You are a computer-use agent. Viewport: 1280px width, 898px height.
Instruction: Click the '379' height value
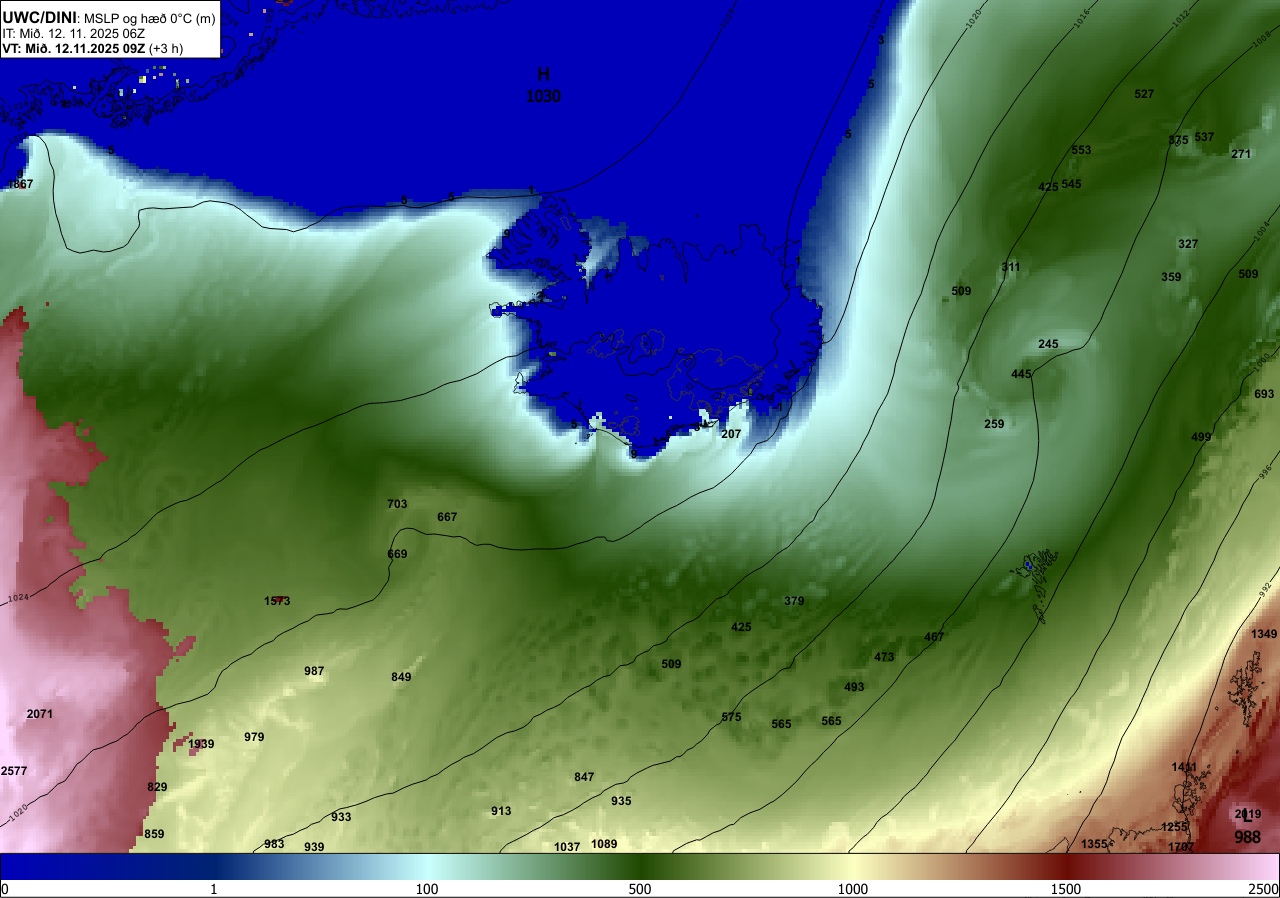tap(794, 601)
